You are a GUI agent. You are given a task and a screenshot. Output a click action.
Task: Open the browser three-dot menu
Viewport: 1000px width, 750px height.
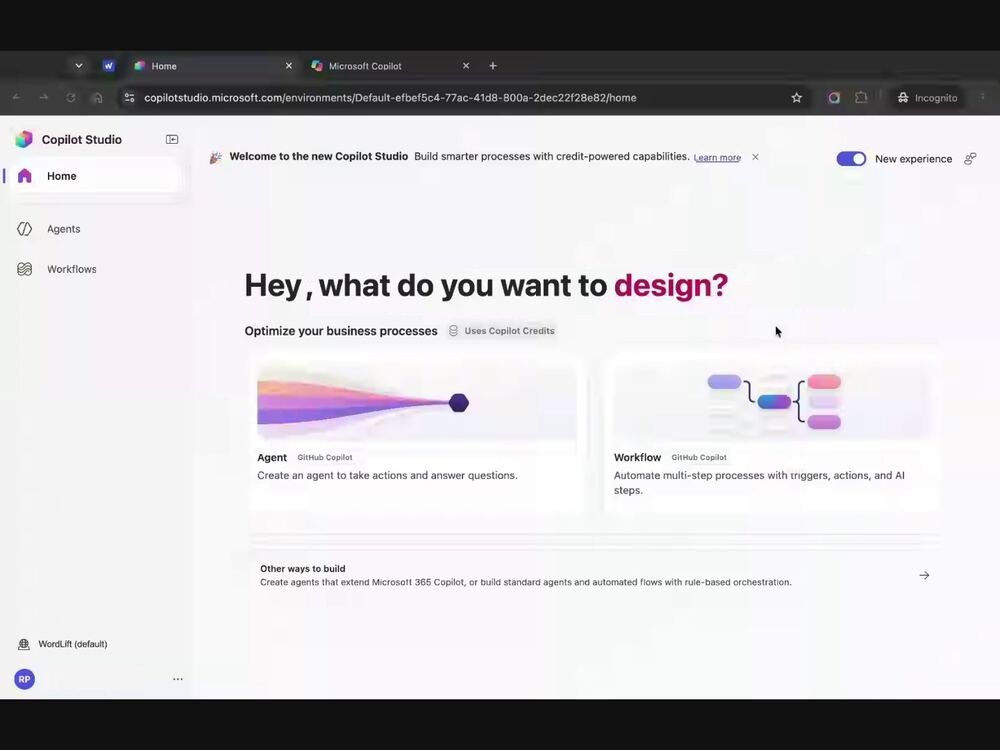click(983, 97)
